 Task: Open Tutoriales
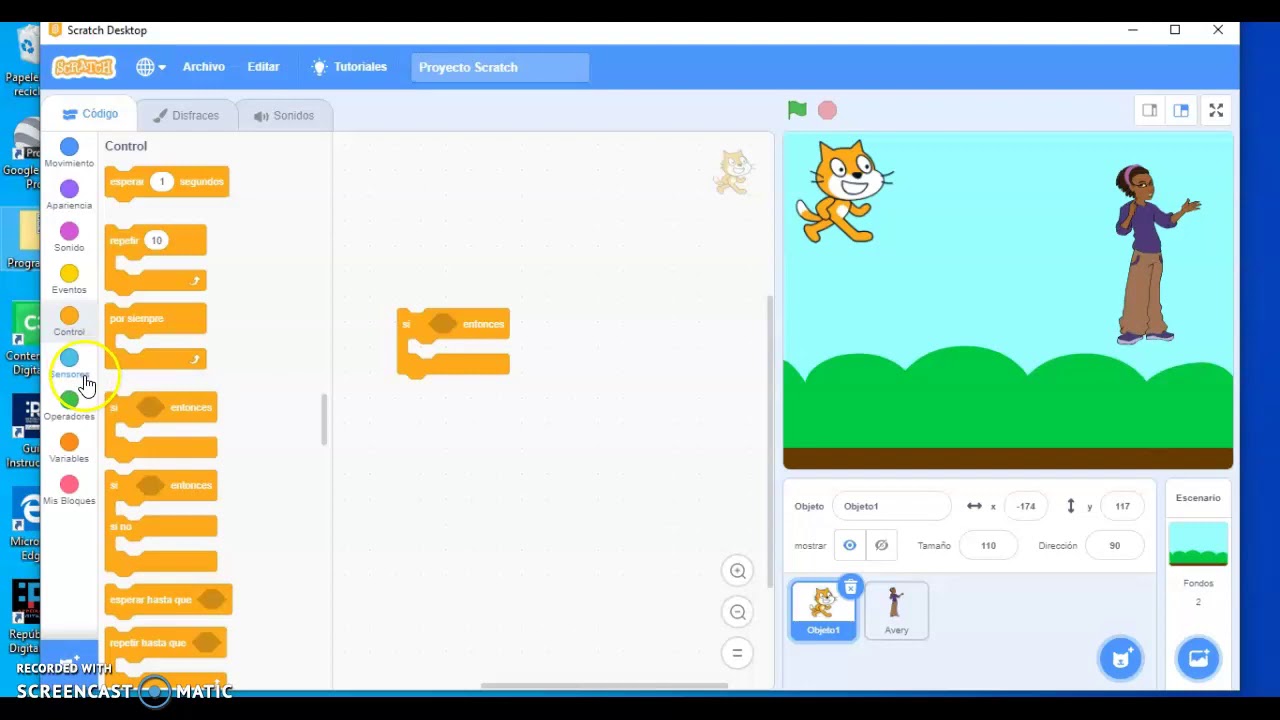tap(349, 67)
